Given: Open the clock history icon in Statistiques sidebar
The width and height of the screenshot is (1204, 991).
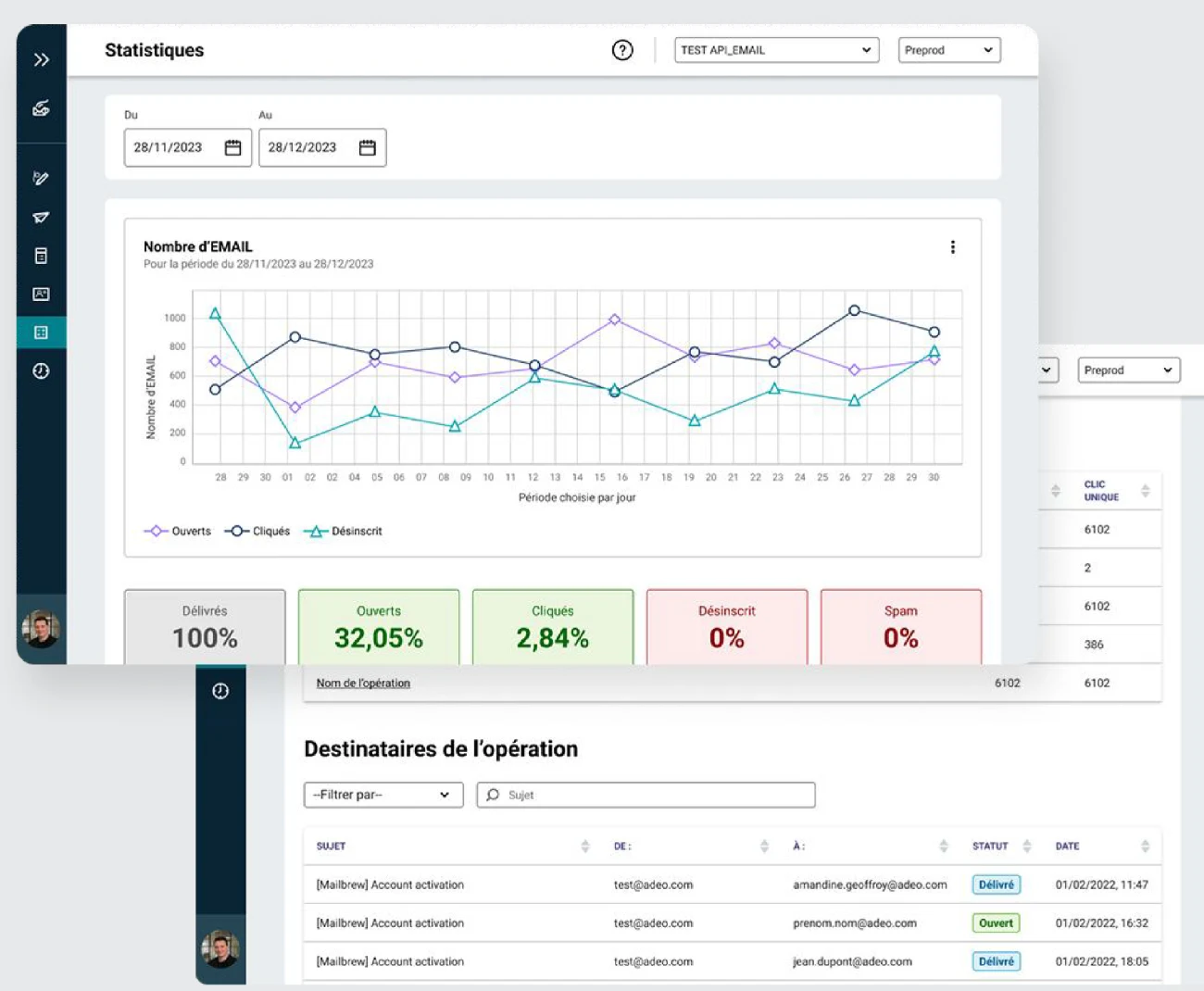Looking at the screenshot, I should 41,370.
